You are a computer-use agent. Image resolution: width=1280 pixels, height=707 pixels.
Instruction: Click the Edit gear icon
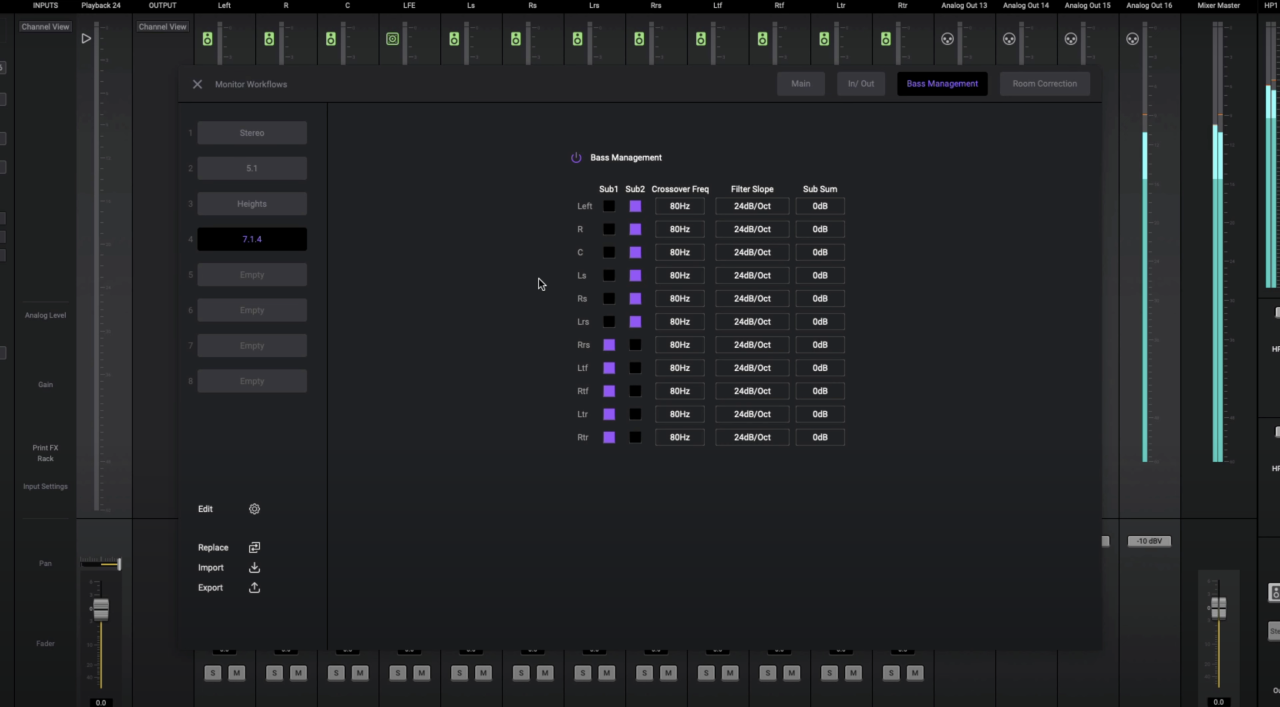click(254, 509)
